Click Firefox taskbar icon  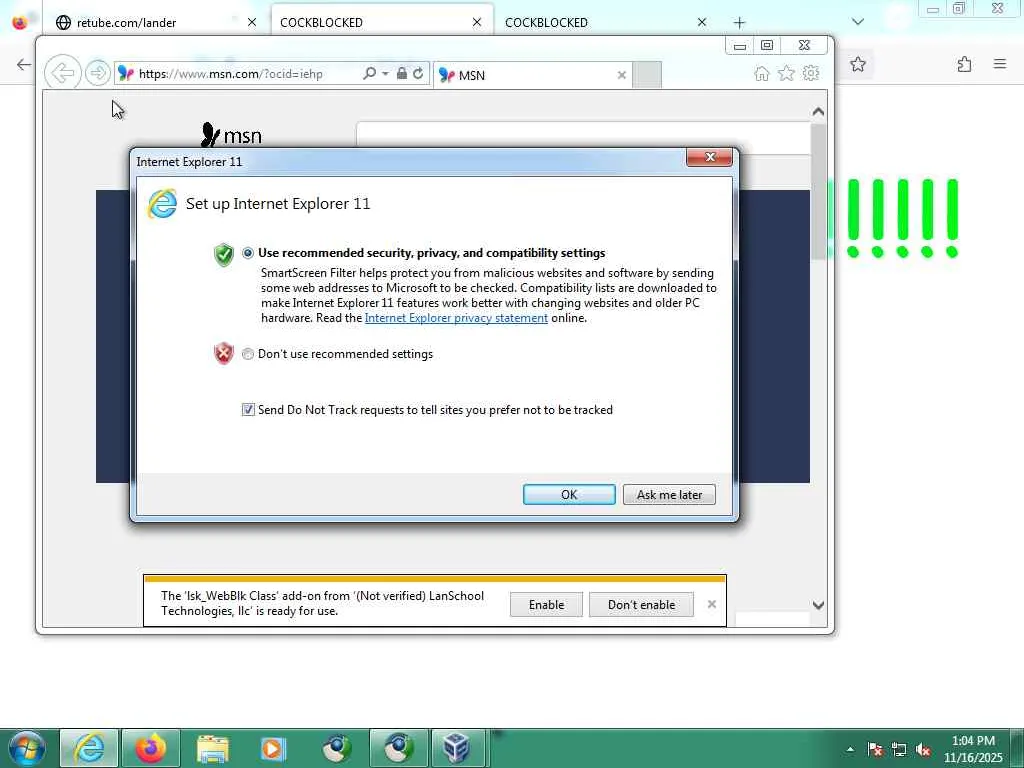click(151, 748)
